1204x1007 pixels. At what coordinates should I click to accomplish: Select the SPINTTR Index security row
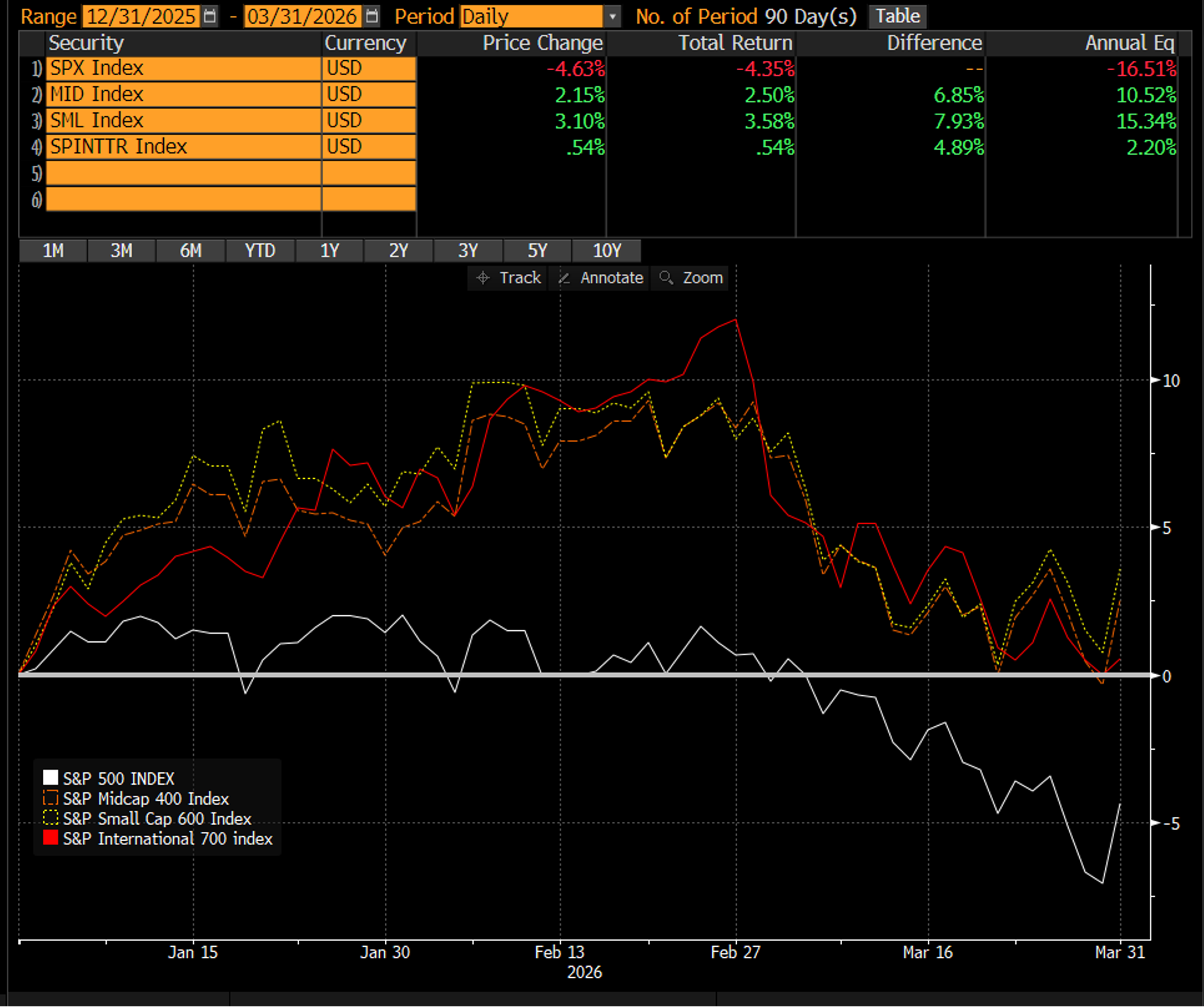[183, 147]
